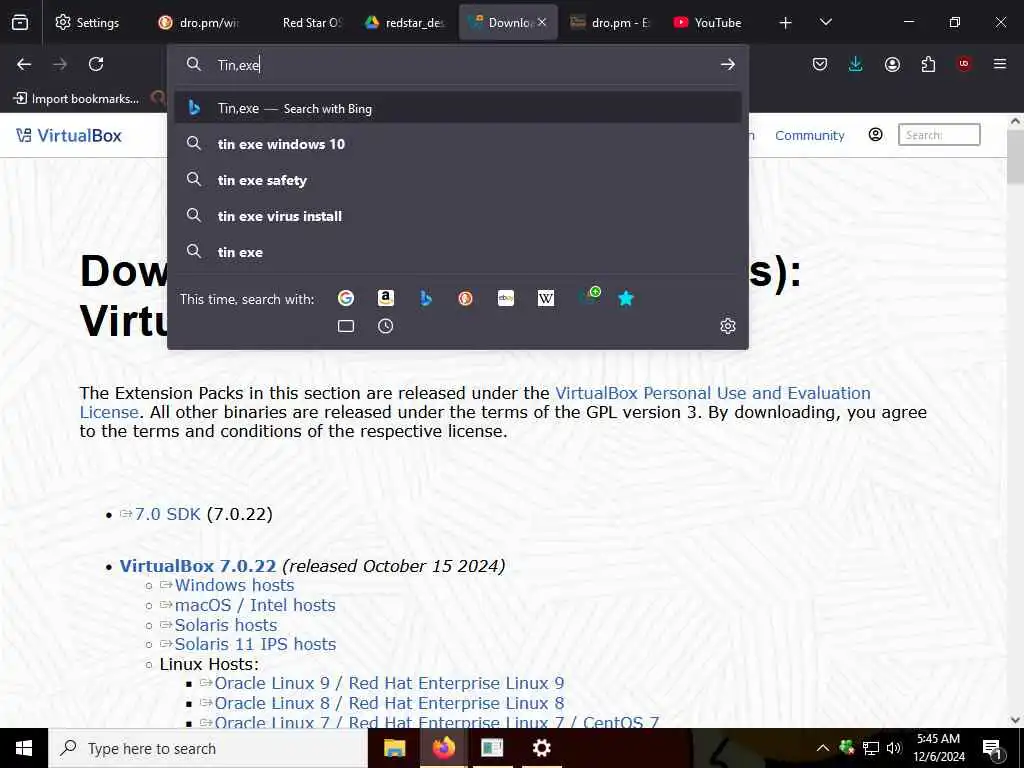Reload the page with the refresh icon

coord(96,64)
